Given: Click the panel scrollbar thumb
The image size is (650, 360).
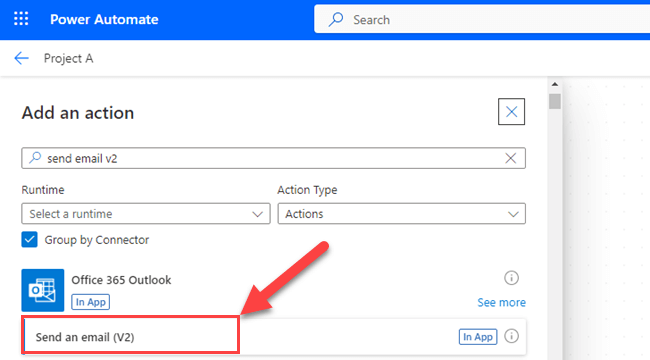Looking at the screenshot, I should coord(555,101).
